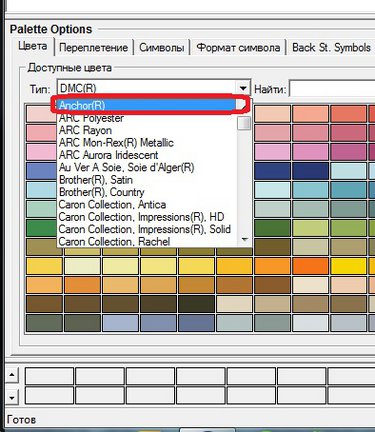Choose ARC Mon-Rex(R) Metallic
375x432 pixels.
pyautogui.click(x=147, y=143)
